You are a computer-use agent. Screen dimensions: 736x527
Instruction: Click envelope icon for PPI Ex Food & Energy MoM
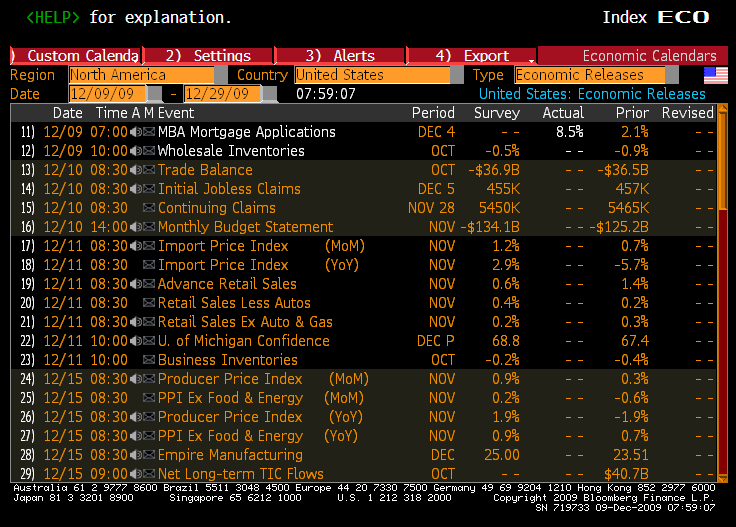click(149, 398)
